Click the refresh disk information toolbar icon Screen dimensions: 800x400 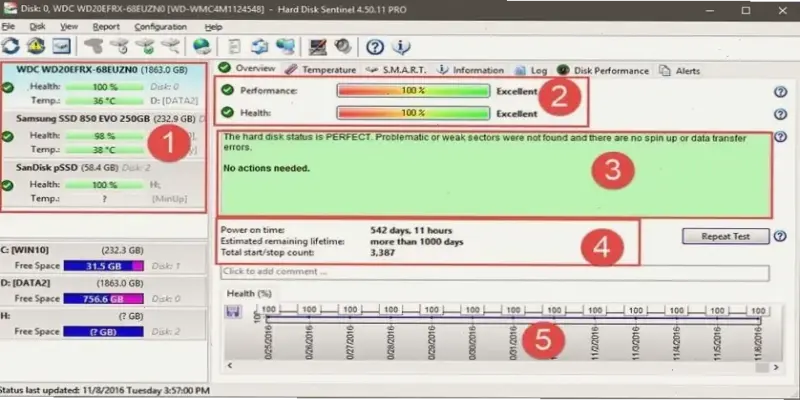pos(11,46)
